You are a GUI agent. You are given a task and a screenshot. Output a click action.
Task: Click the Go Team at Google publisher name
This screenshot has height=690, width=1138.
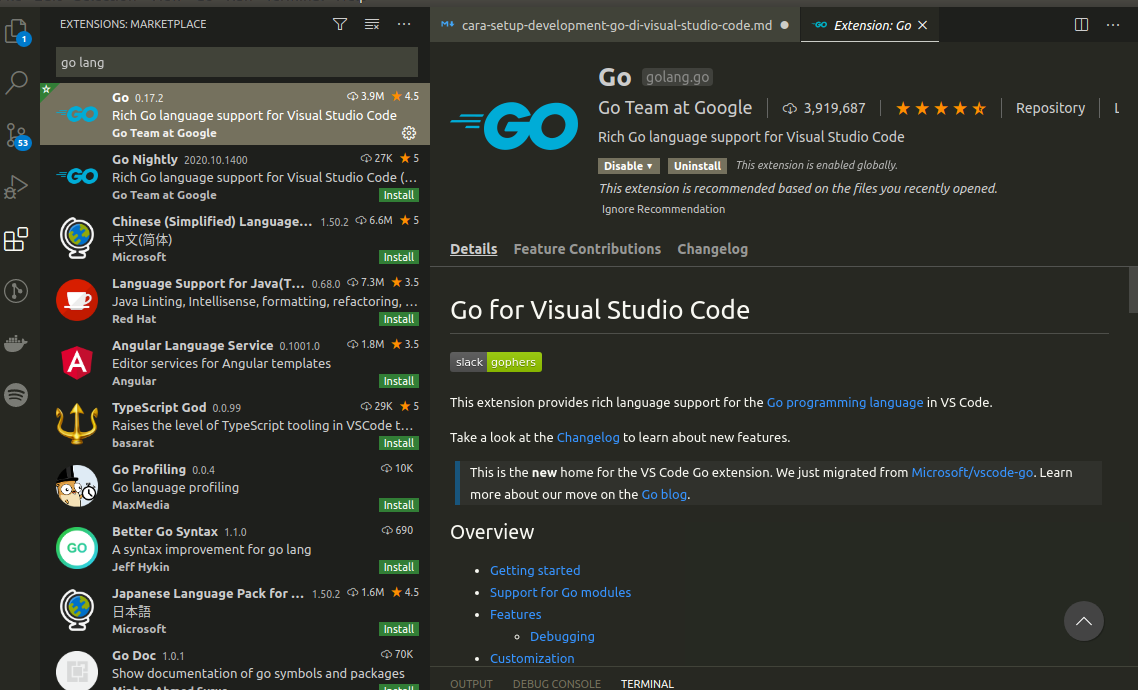(x=675, y=108)
